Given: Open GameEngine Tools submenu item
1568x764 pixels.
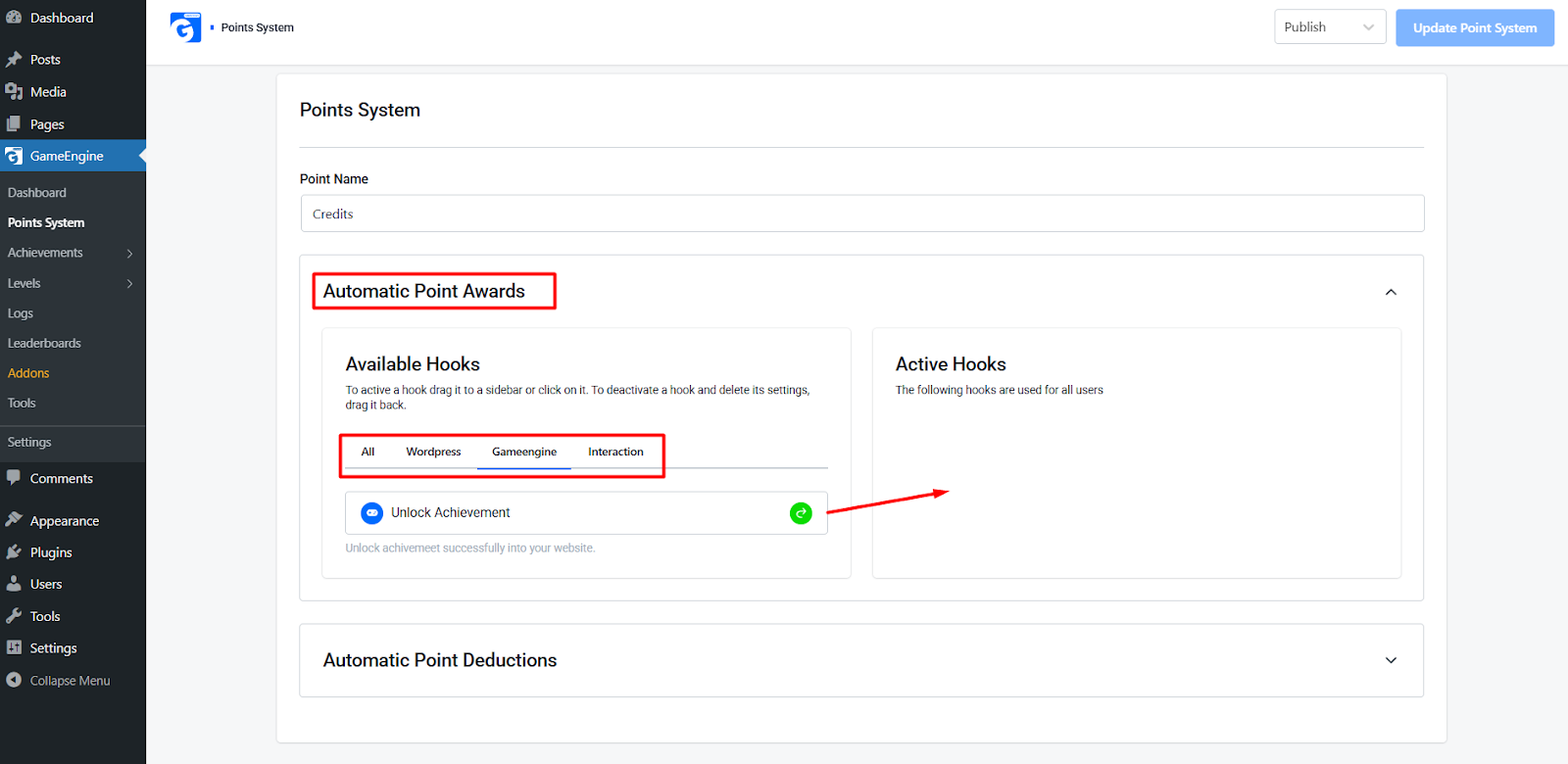Looking at the screenshot, I should click(x=22, y=403).
